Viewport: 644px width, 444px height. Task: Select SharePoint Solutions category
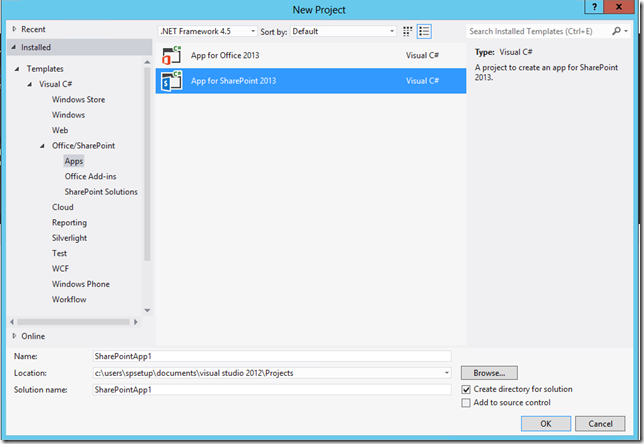(101, 192)
